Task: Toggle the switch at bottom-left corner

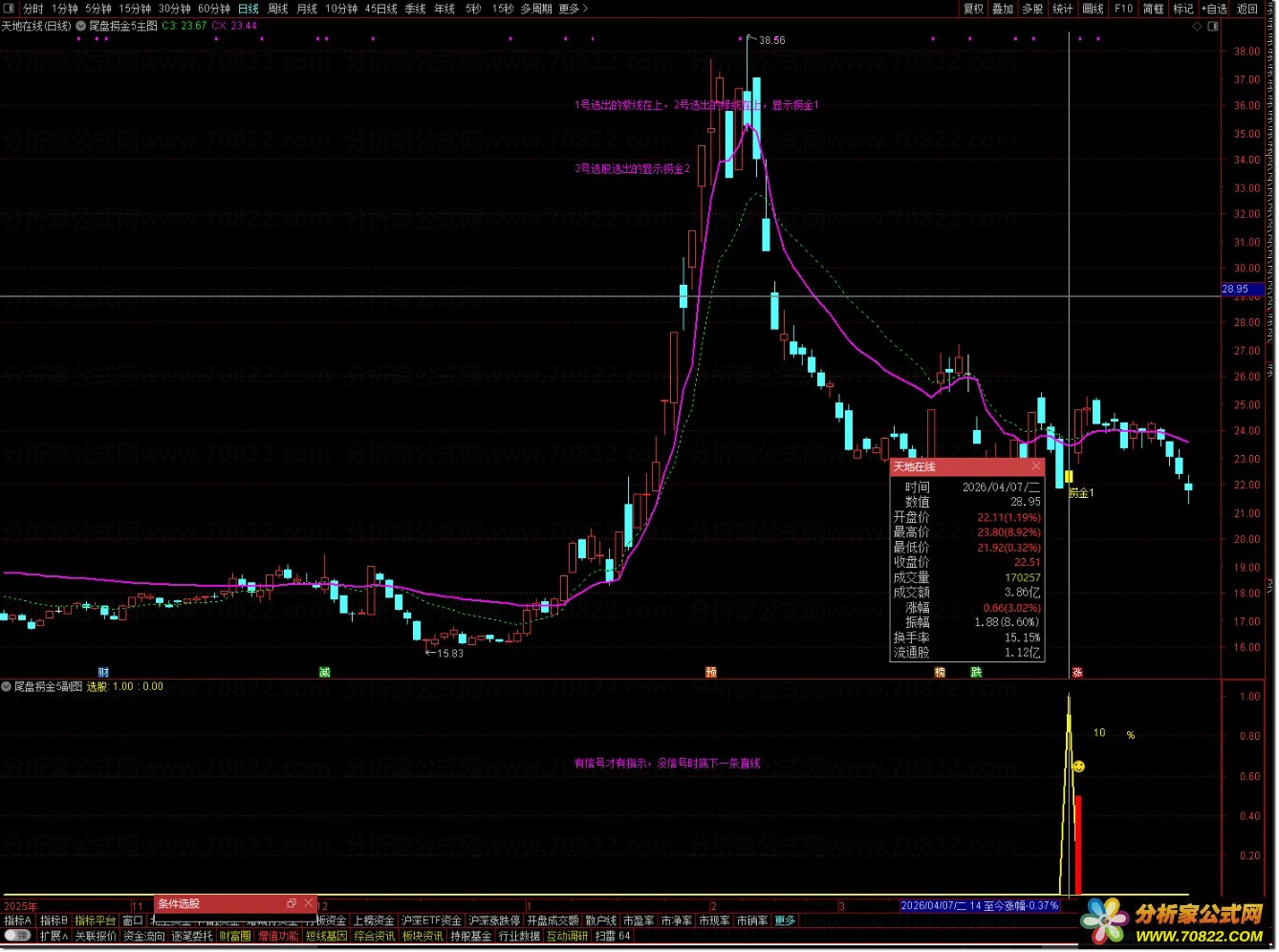Action: click(17, 936)
